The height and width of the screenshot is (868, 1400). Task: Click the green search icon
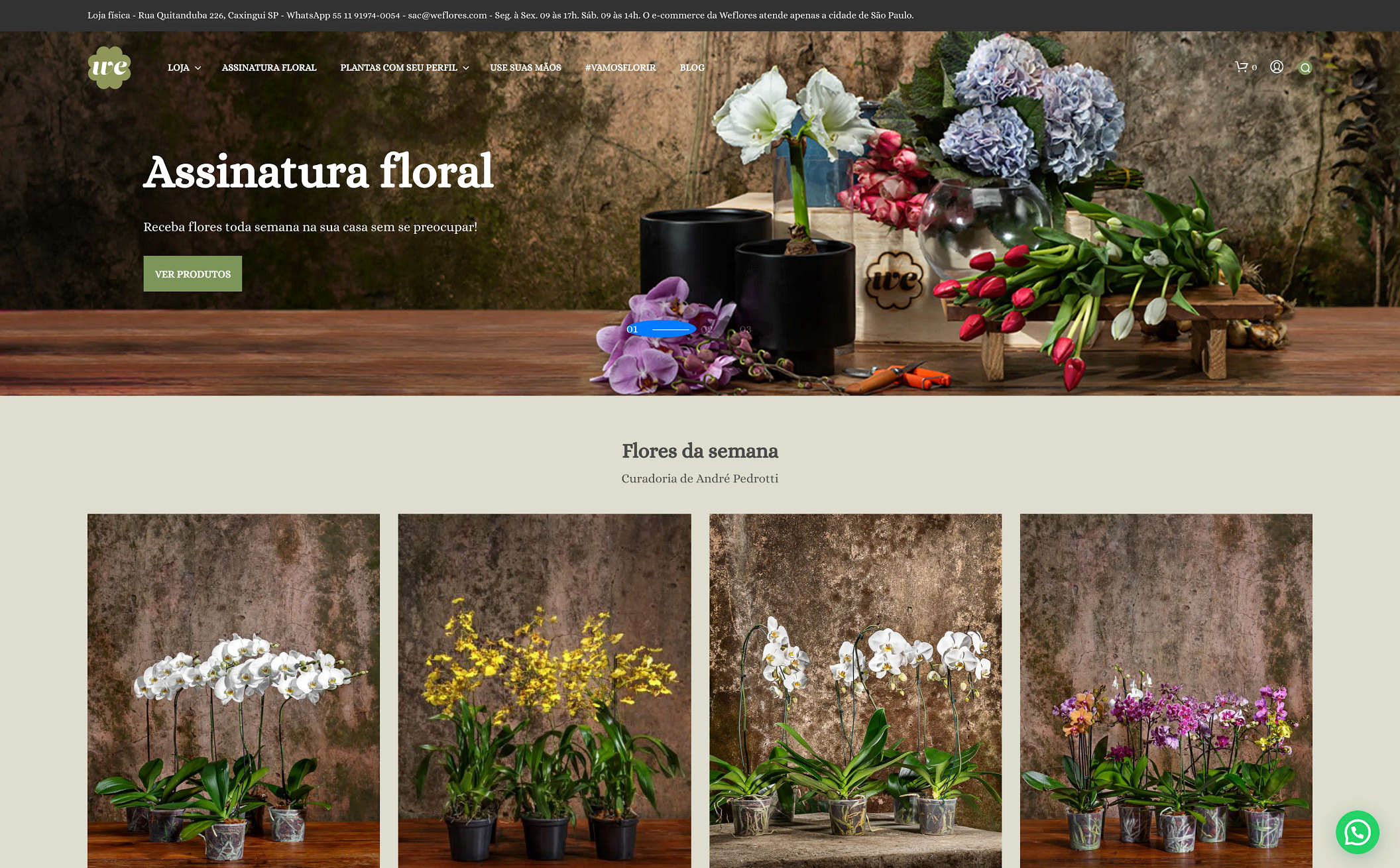coord(1305,68)
